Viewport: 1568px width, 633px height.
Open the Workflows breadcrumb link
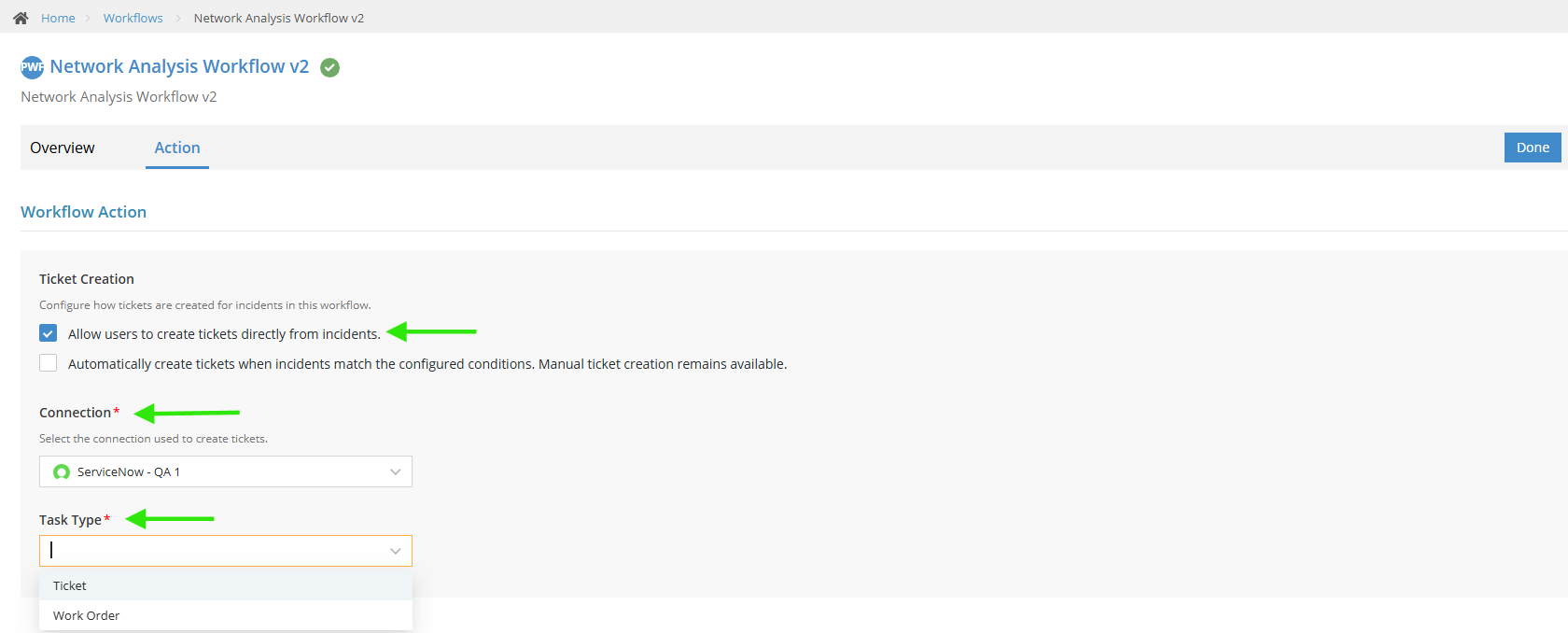point(133,18)
